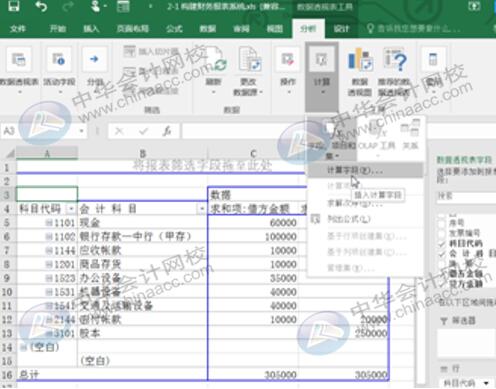Image resolution: width=496 pixels, height=389 pixels.
Task: Check the 序号 field checkbox
Action: (442, 223)
